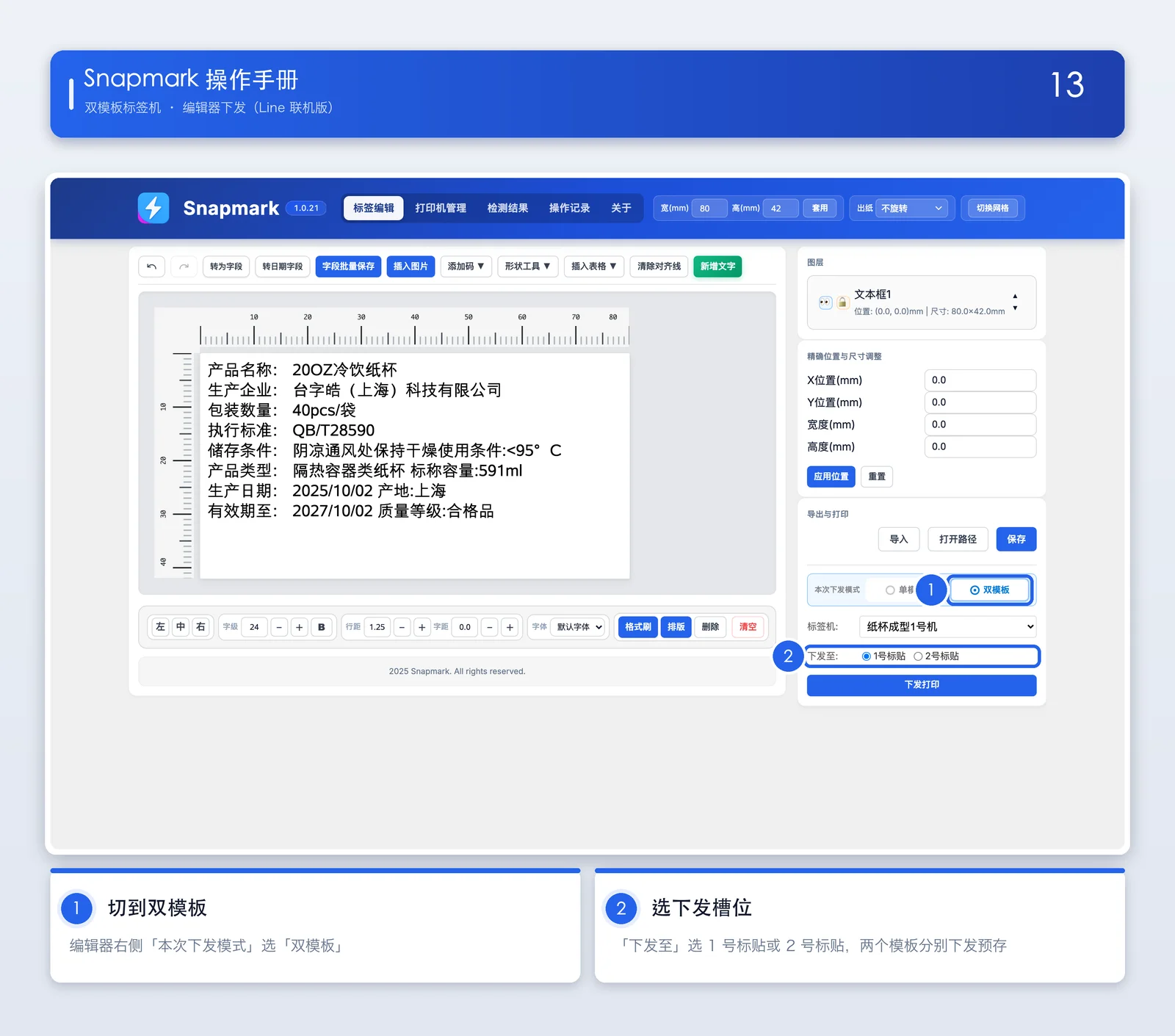Screen dimensions: 1175x1036
Task: Click the Y位置(mm) input field
Action: pyautogui.click(x=980, y=402)
